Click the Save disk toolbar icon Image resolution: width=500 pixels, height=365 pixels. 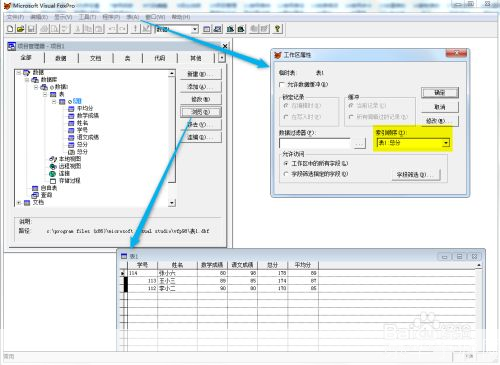pyautogui.click(x=31, y=29)
